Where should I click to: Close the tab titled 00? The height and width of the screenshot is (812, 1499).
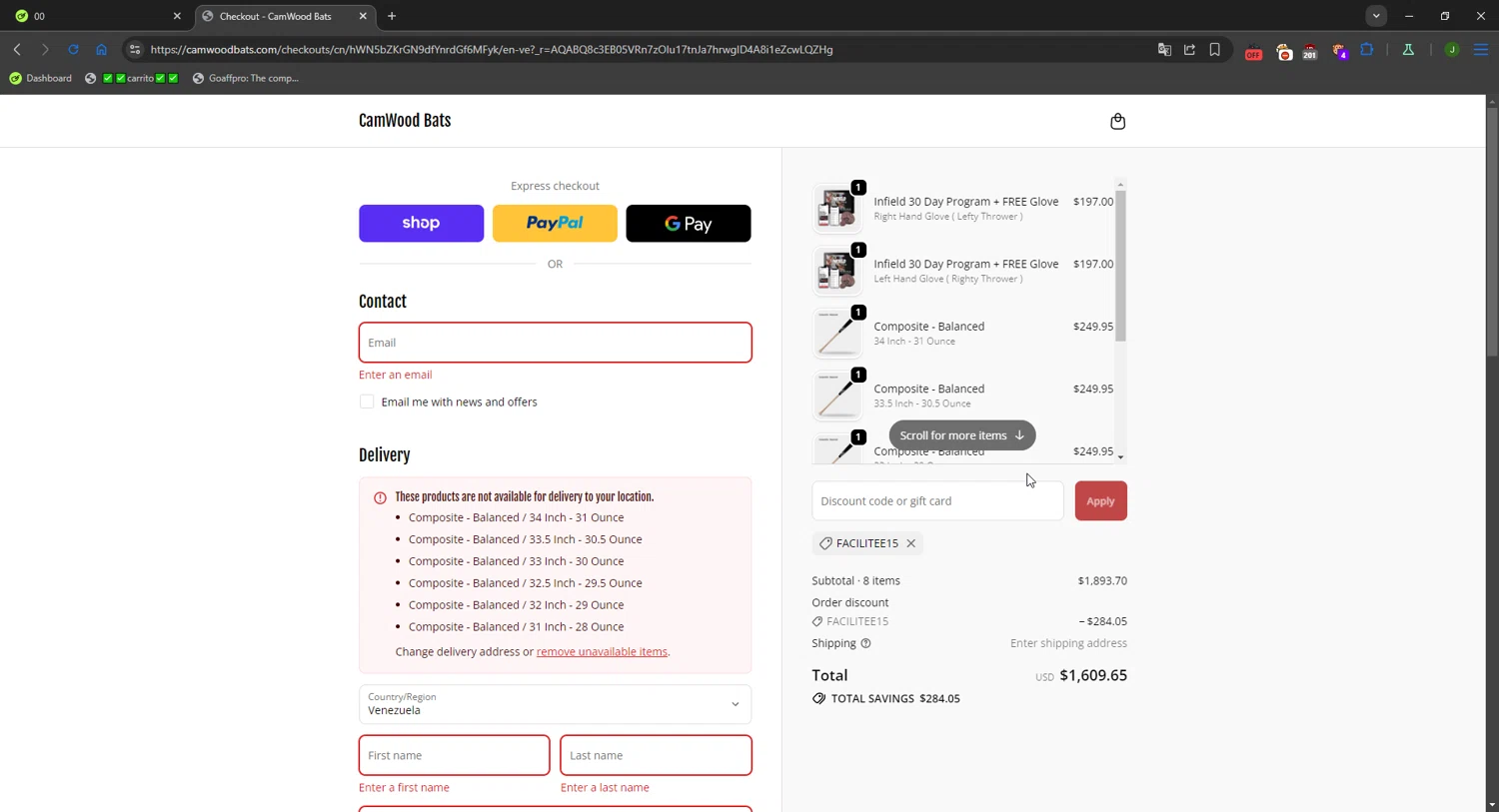click(177, 16)
